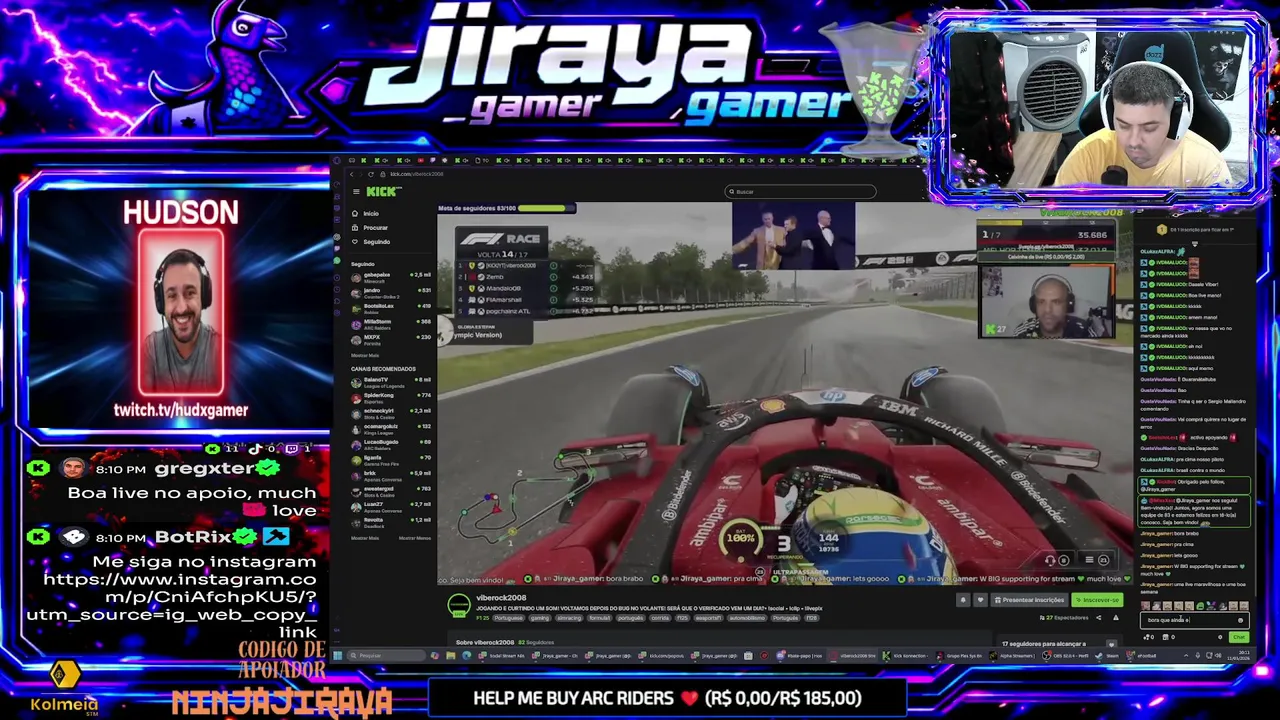Focus the Buscar search field

800,191
